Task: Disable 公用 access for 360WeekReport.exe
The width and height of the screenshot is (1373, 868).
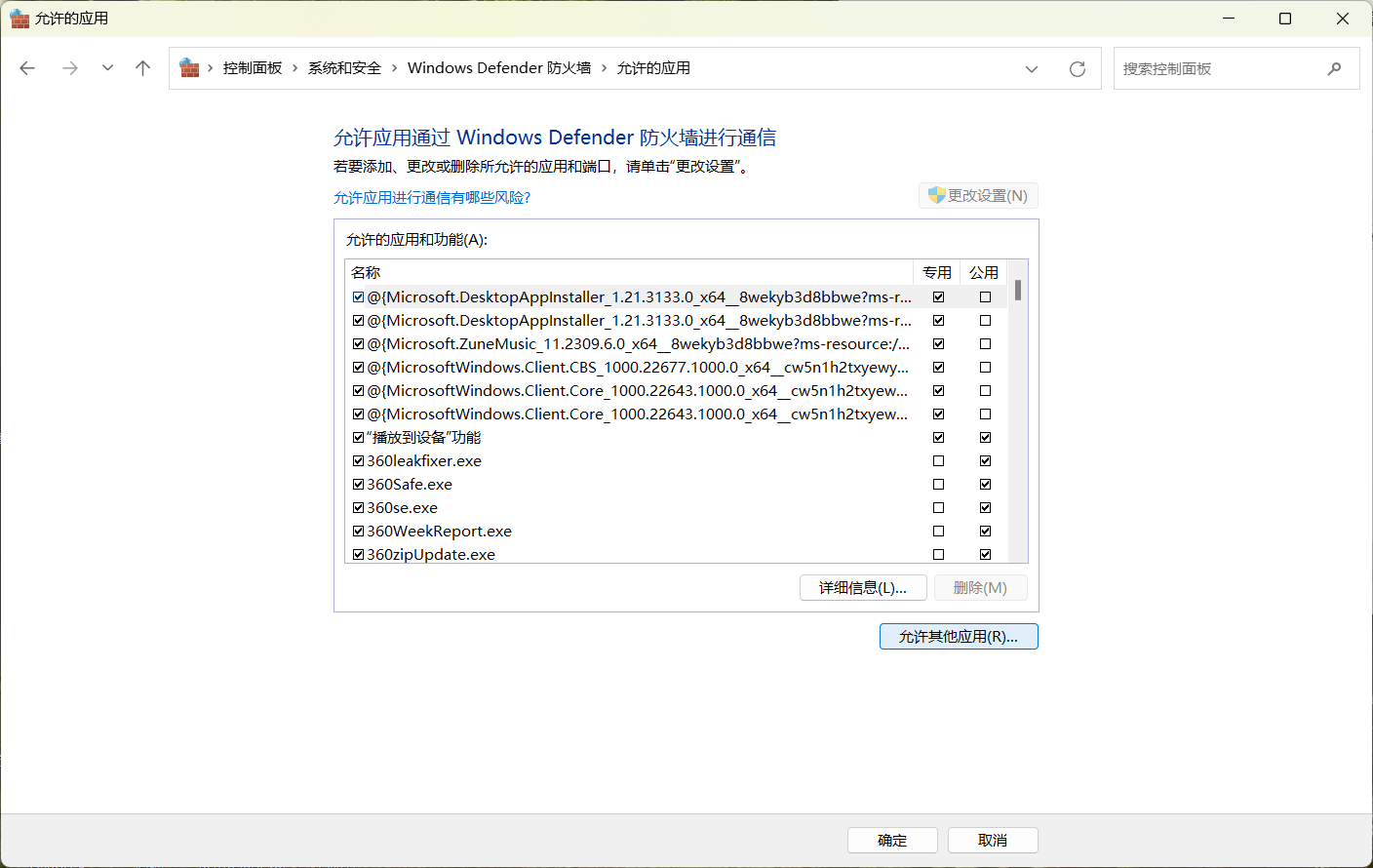Action: click(985, 531)
